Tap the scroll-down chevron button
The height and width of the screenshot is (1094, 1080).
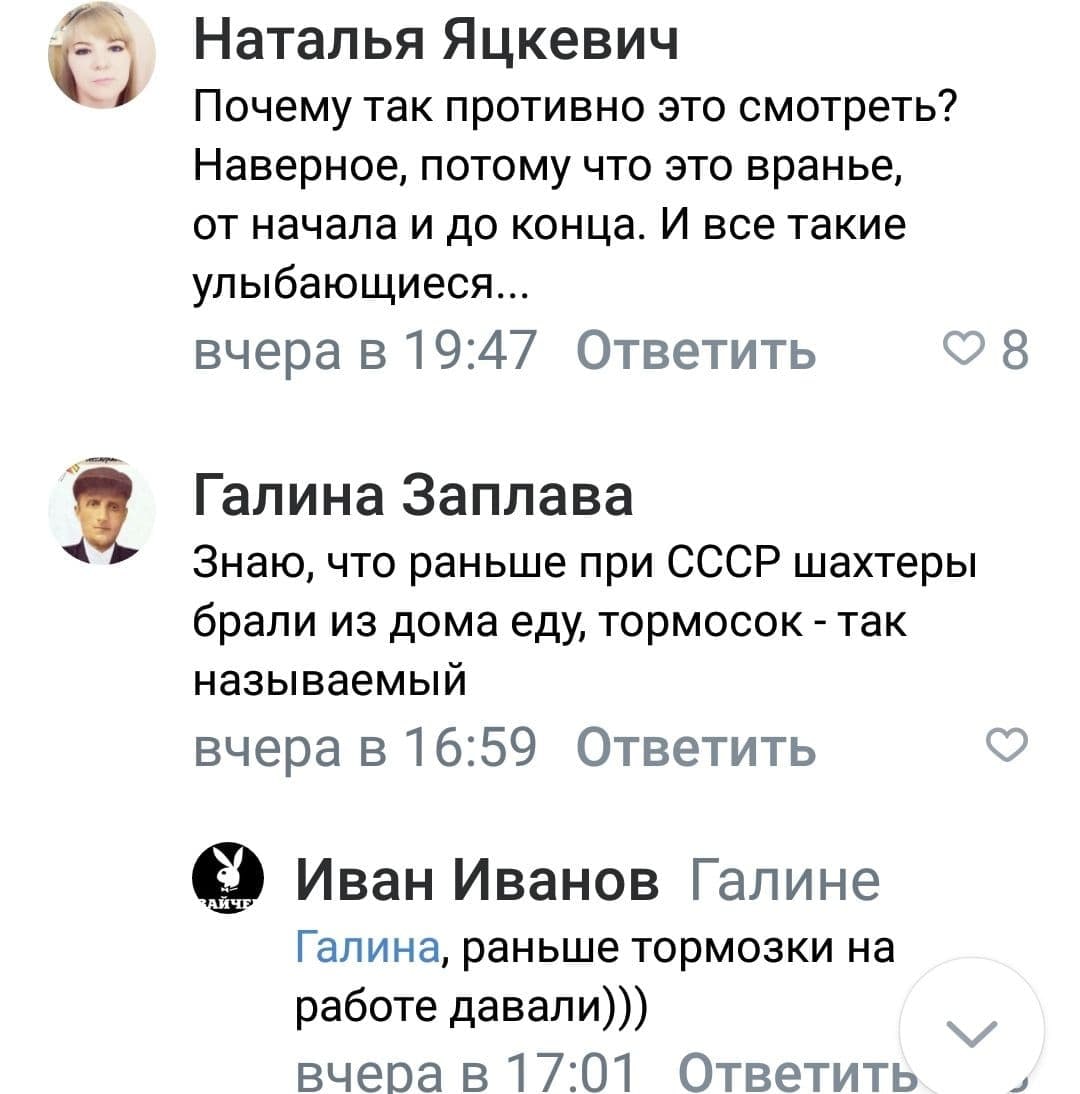click(x=971, y=1030)
